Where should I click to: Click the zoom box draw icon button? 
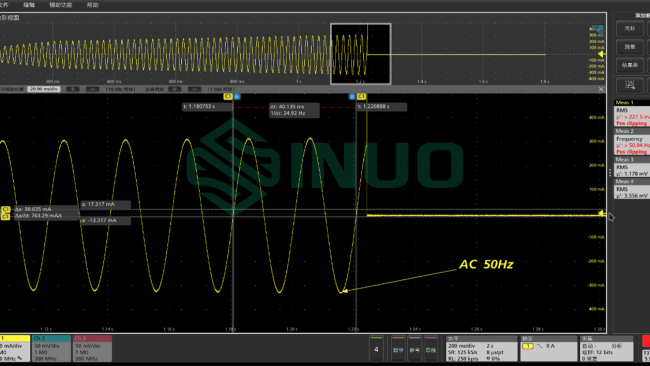pos(630,85)
